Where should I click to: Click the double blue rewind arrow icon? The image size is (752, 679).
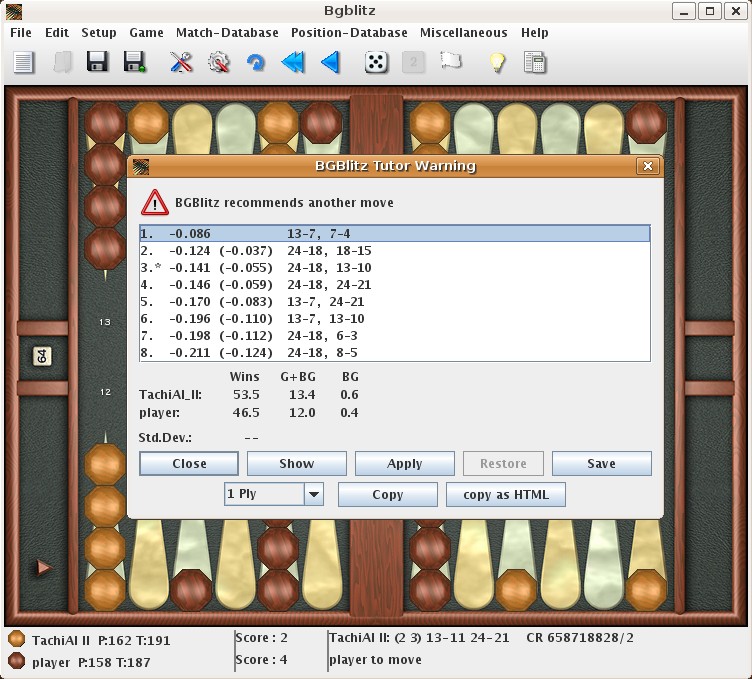[x=293, y=62]
